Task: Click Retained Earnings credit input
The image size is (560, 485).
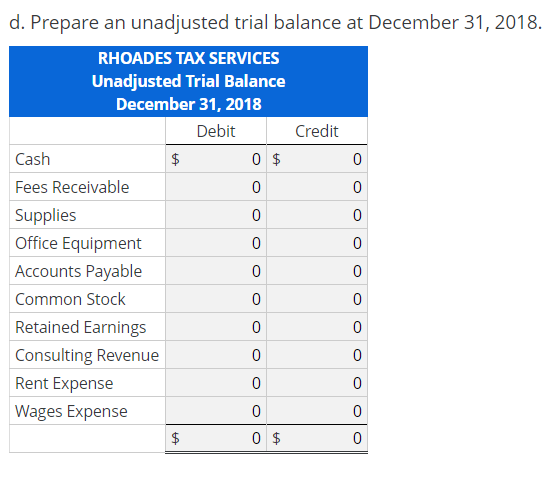Action: tap(317, 327)
